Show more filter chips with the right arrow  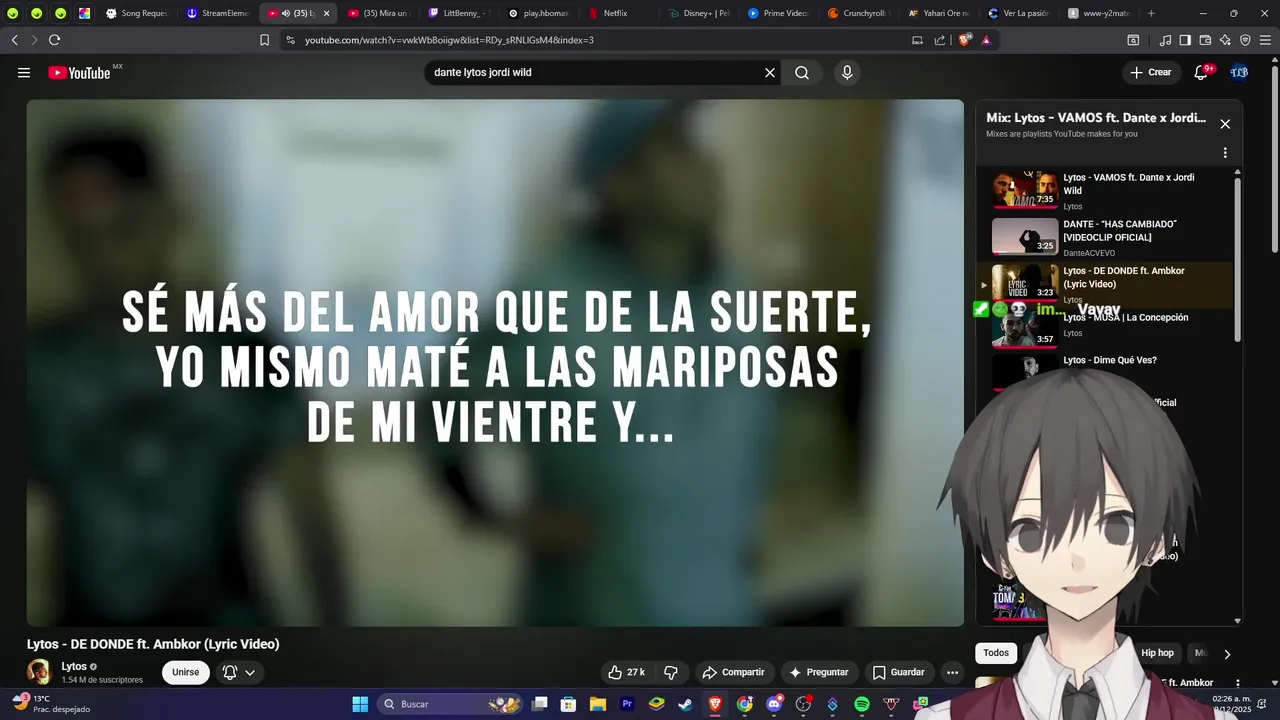pyautogui.click(x=1227, y=654)
